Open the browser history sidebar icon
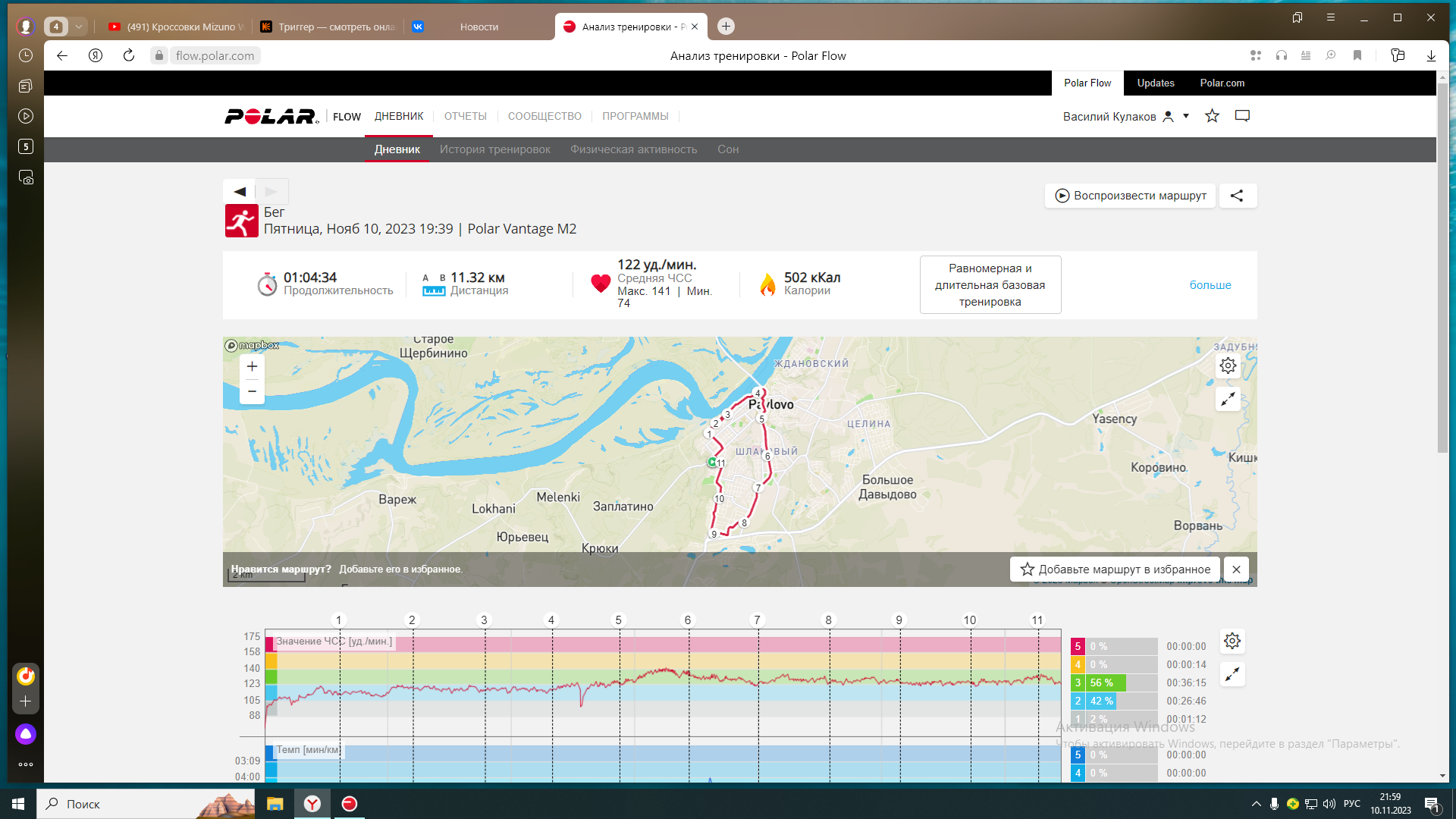The image size is (1456, 819). point(26,55)
